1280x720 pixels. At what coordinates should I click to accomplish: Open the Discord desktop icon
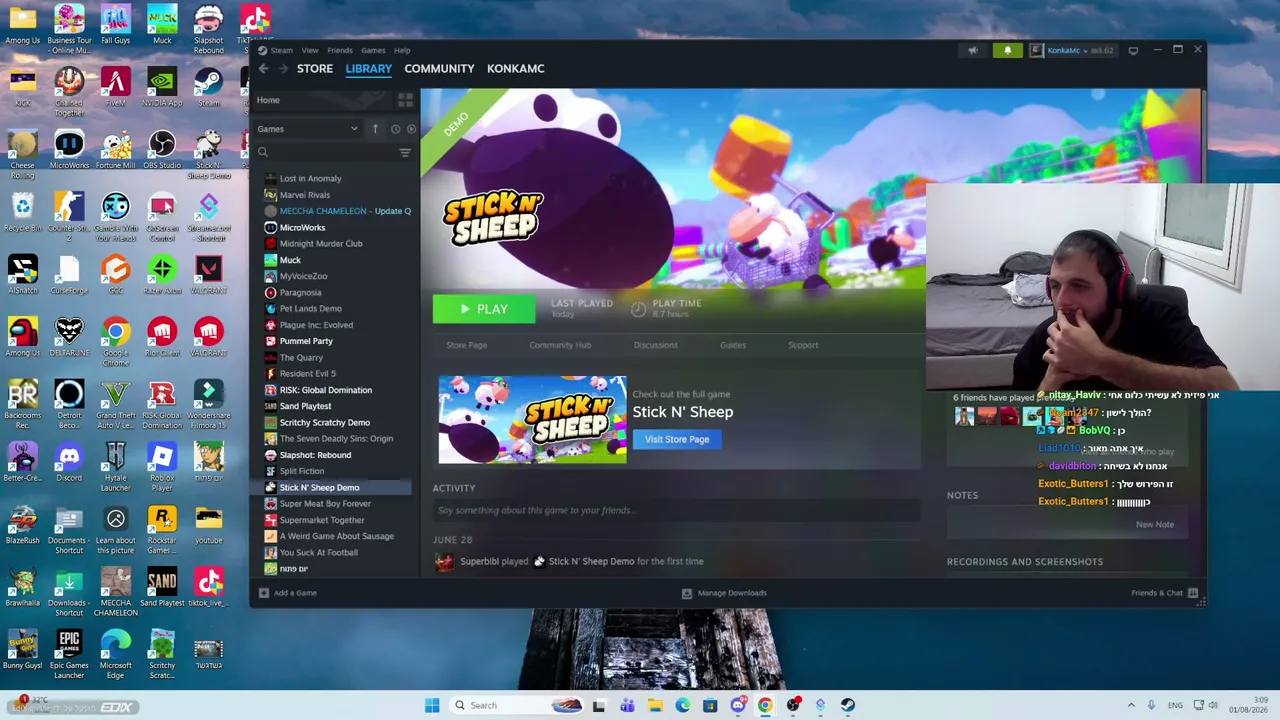(x=69, y=463)
